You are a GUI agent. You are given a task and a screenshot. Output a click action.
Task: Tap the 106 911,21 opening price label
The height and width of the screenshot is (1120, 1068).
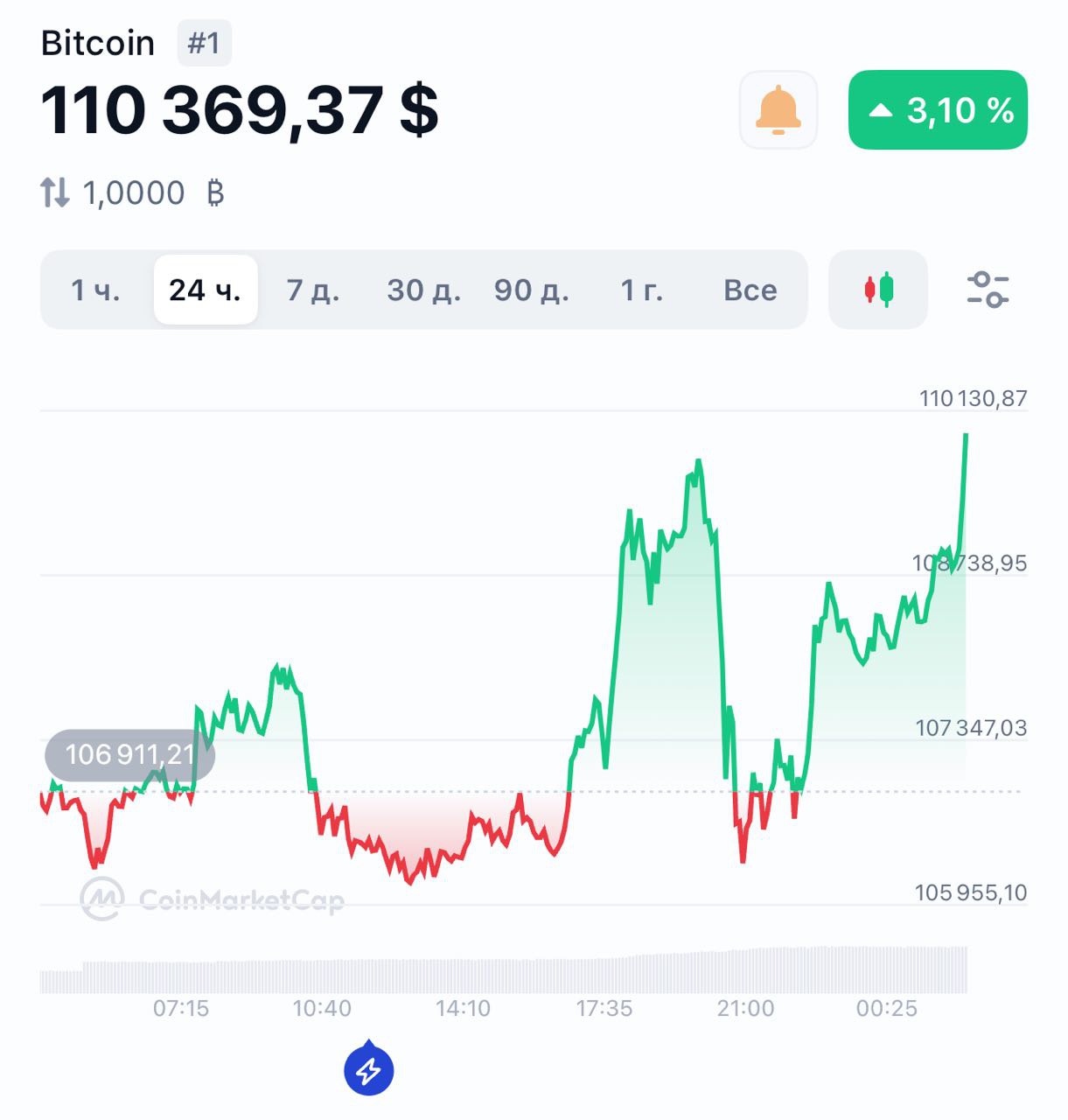[x=129, y=754]
